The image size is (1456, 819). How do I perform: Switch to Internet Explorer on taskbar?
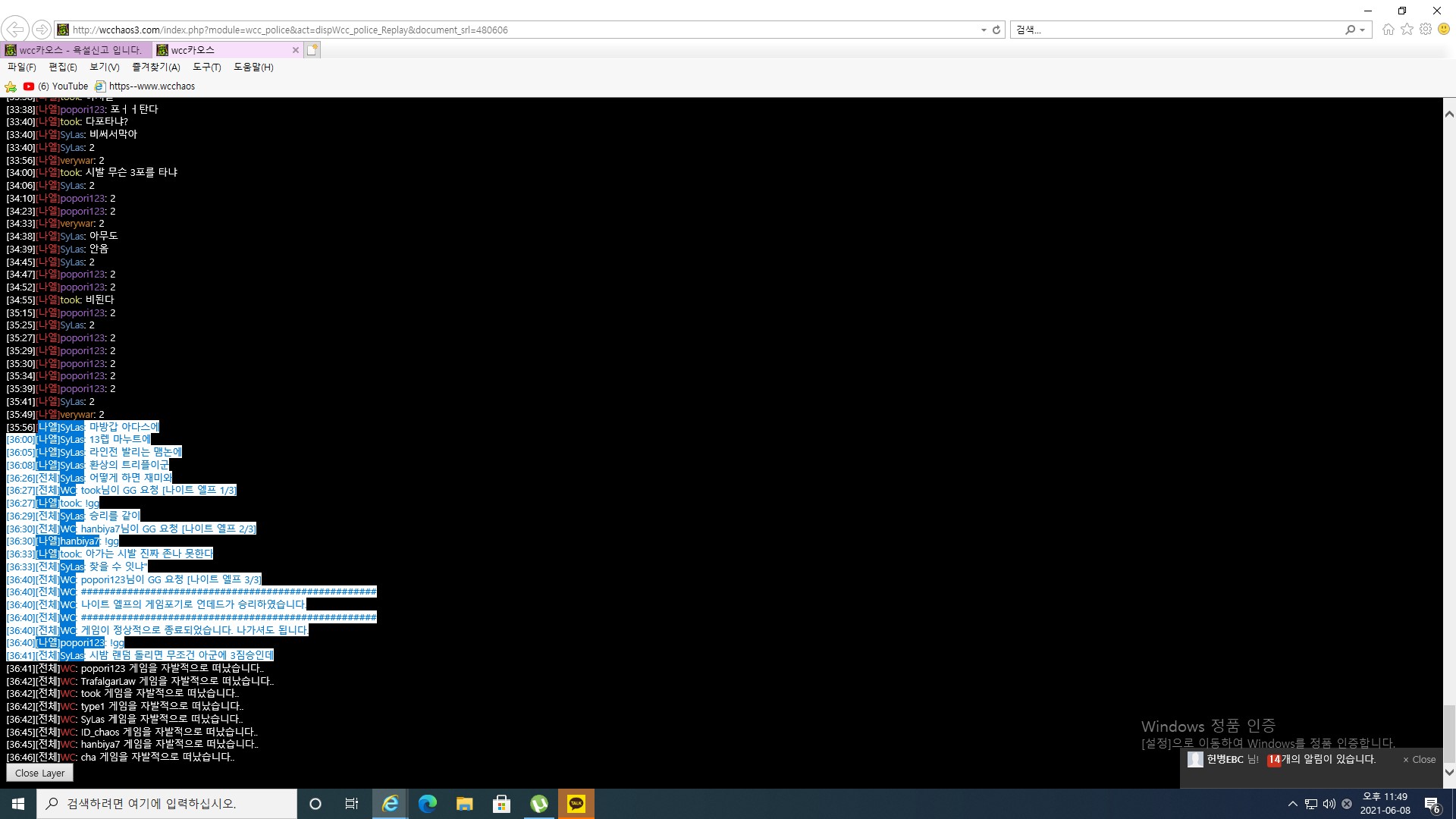[x=390, y=804]
